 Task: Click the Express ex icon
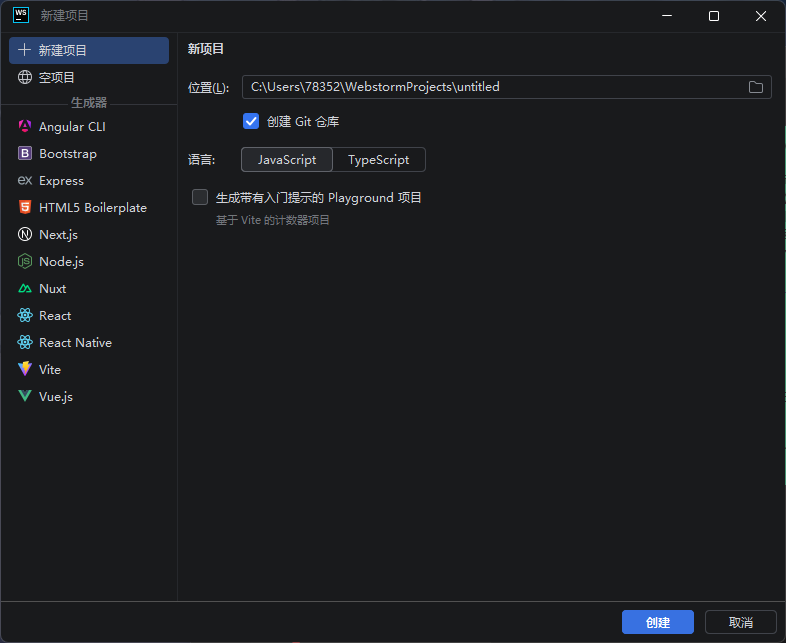coord(25,180)
